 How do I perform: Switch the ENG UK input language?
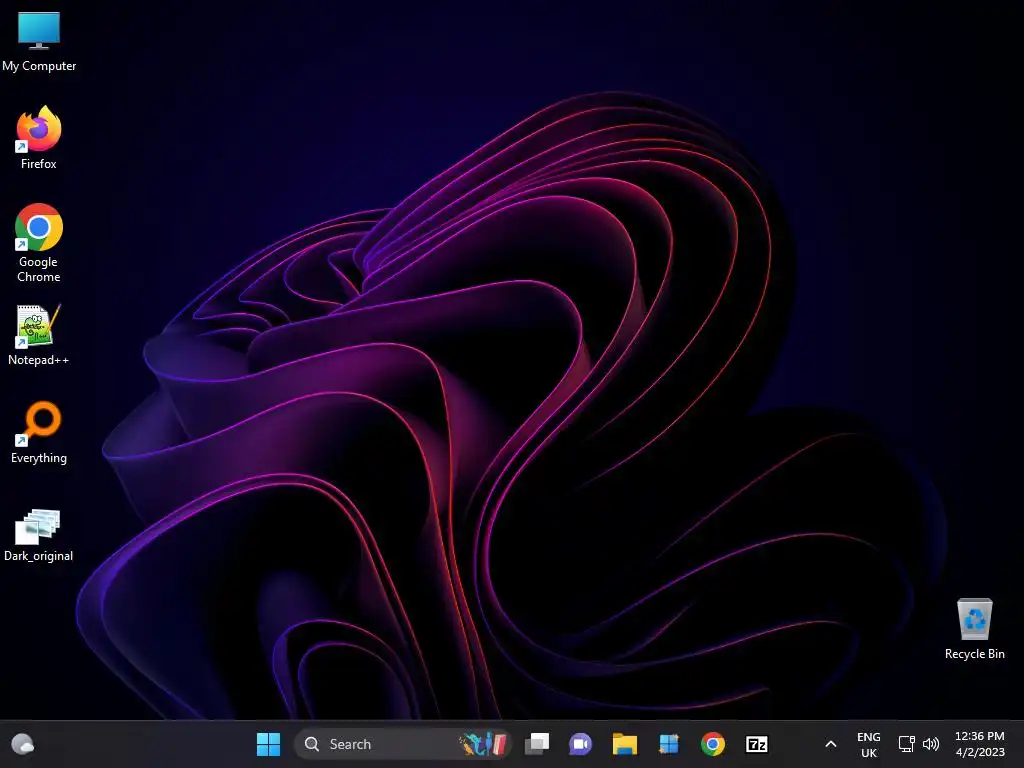coord(869,744)
